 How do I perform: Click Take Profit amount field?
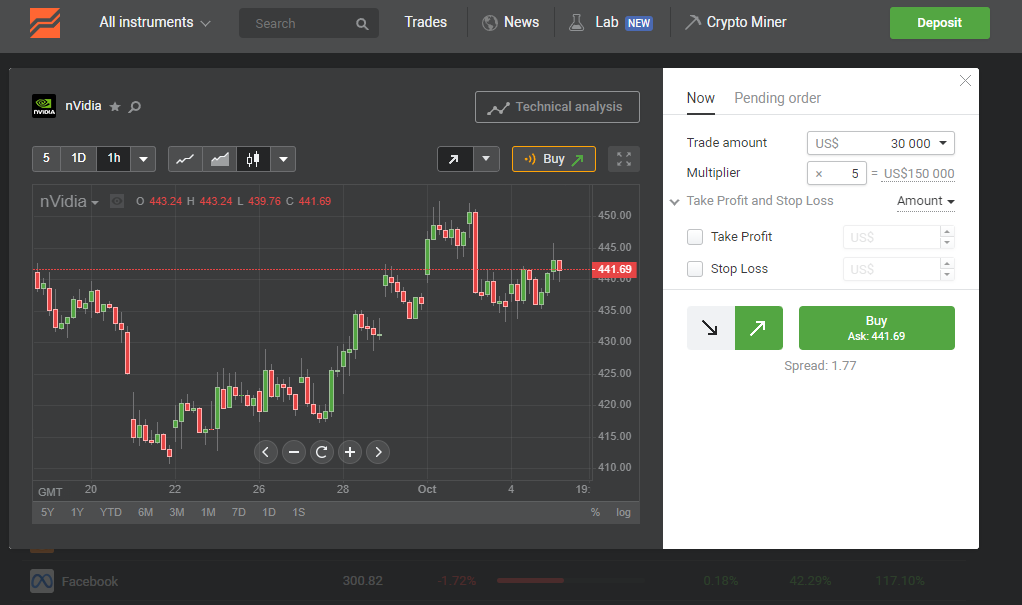point(891,237)
